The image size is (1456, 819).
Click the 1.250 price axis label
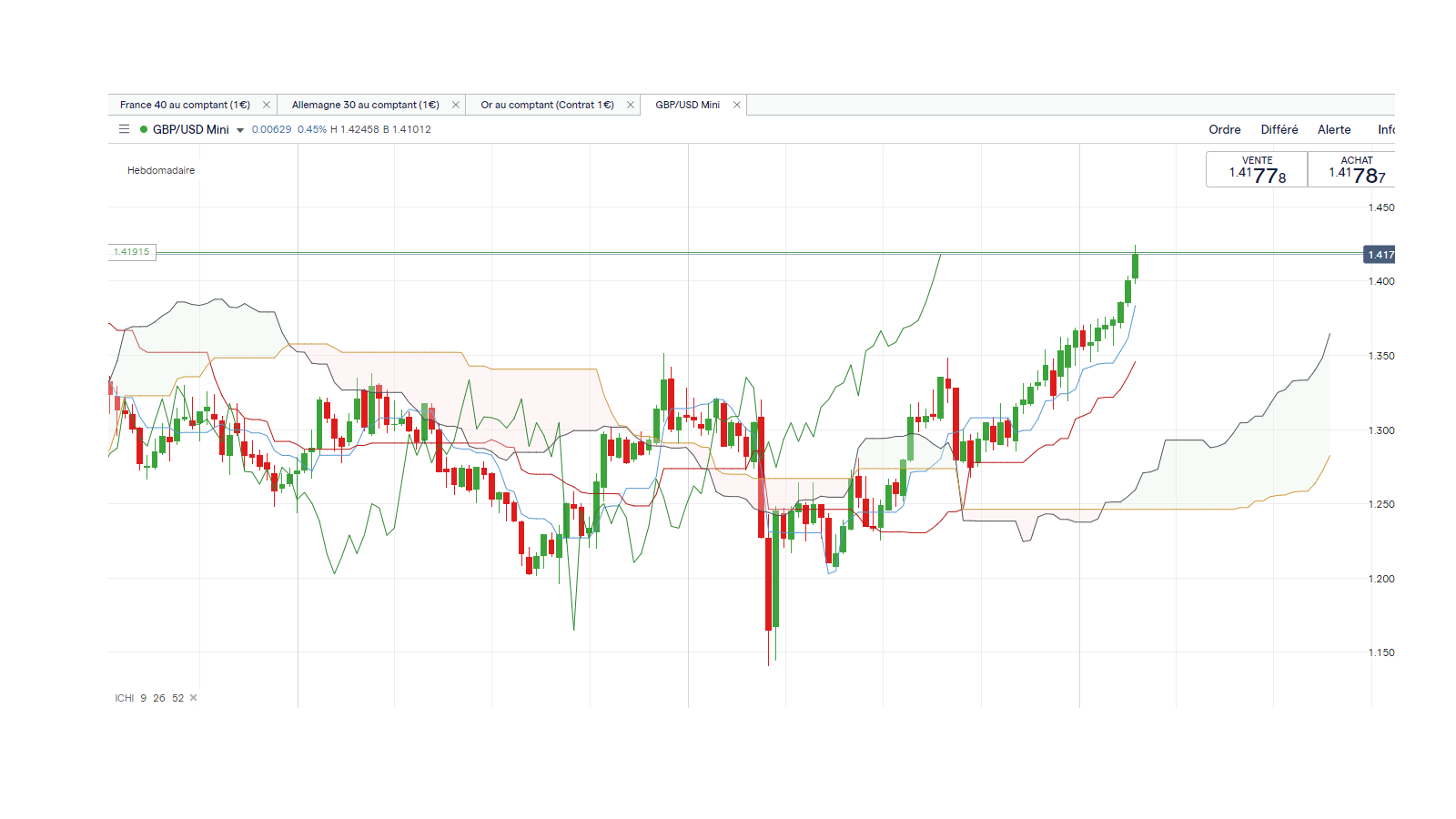[x=1381, y=504]
